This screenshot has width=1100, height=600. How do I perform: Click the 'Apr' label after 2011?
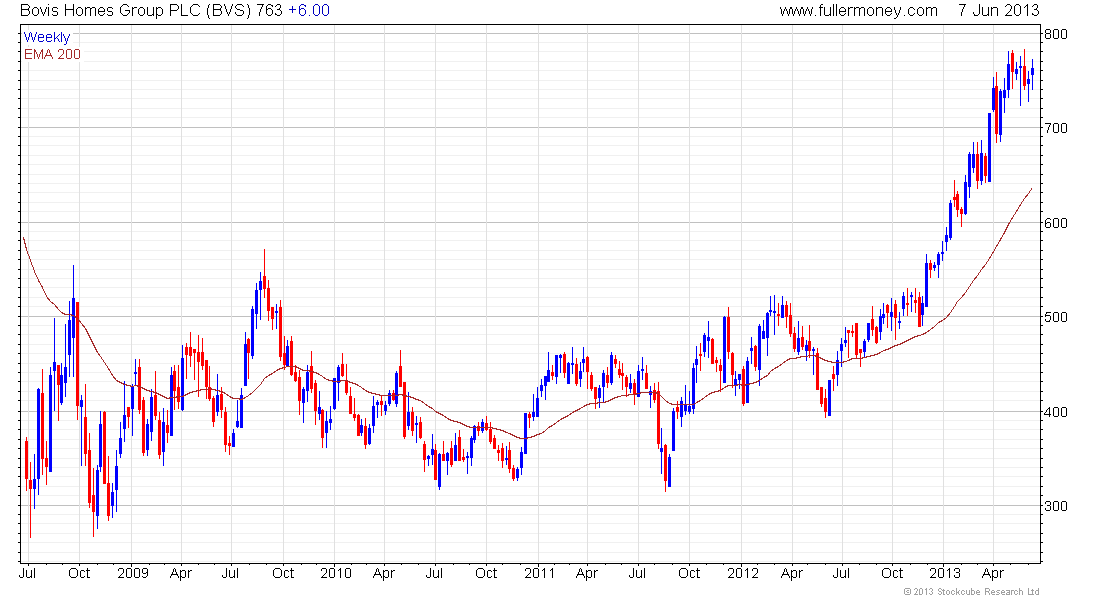point(586,573)
